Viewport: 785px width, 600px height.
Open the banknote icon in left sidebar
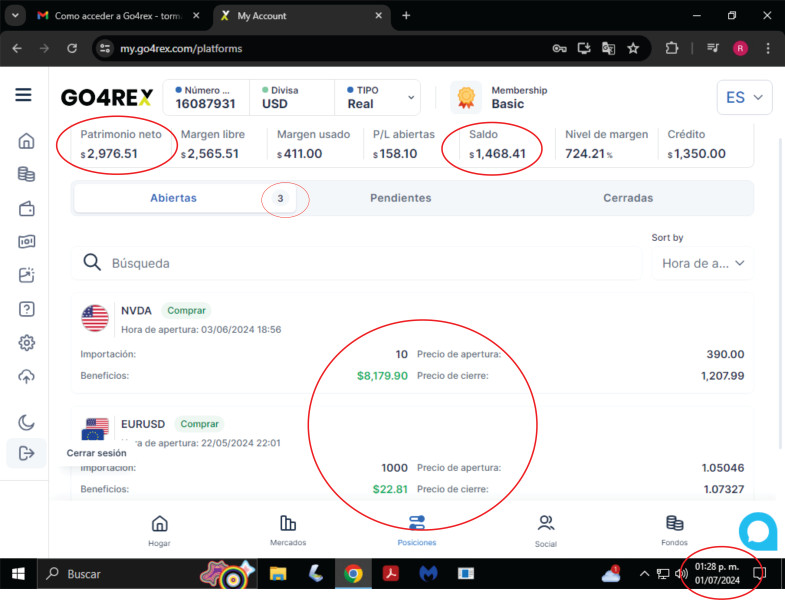click(x=26, y=241)
